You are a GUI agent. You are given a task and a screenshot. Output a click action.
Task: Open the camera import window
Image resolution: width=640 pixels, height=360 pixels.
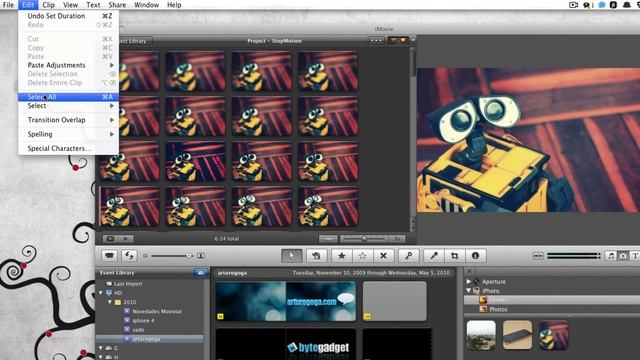(x=109, y=256)
